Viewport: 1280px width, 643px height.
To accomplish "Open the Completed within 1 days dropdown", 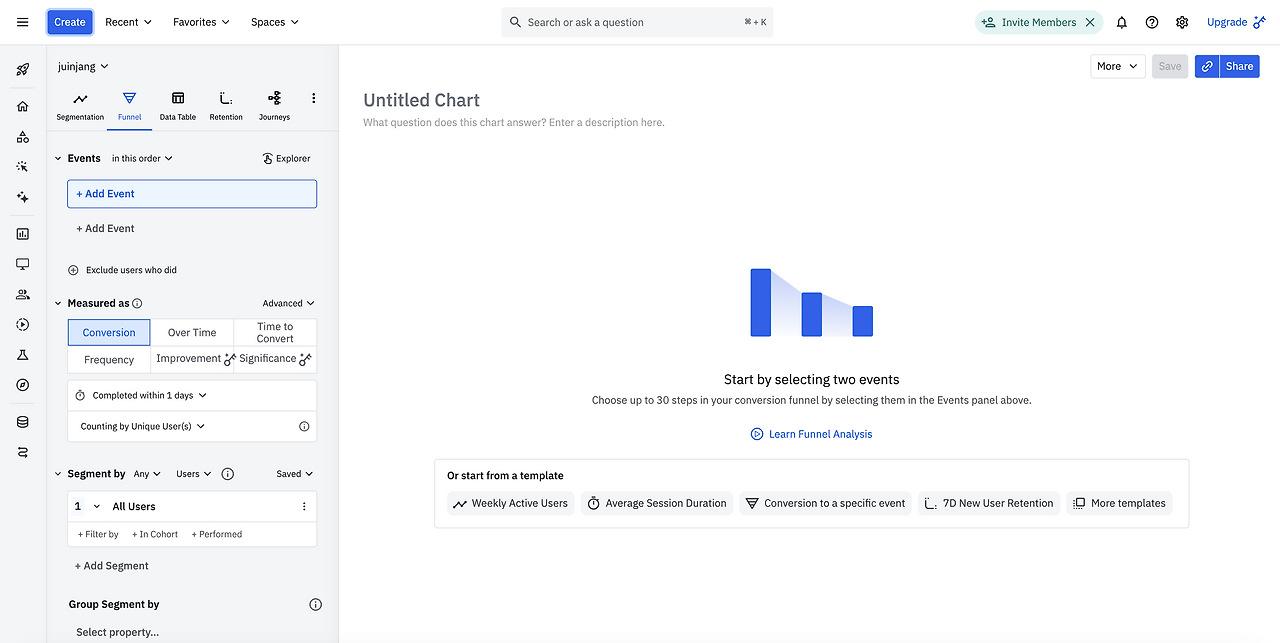I will pyautogui.click(x=142, y=395).
